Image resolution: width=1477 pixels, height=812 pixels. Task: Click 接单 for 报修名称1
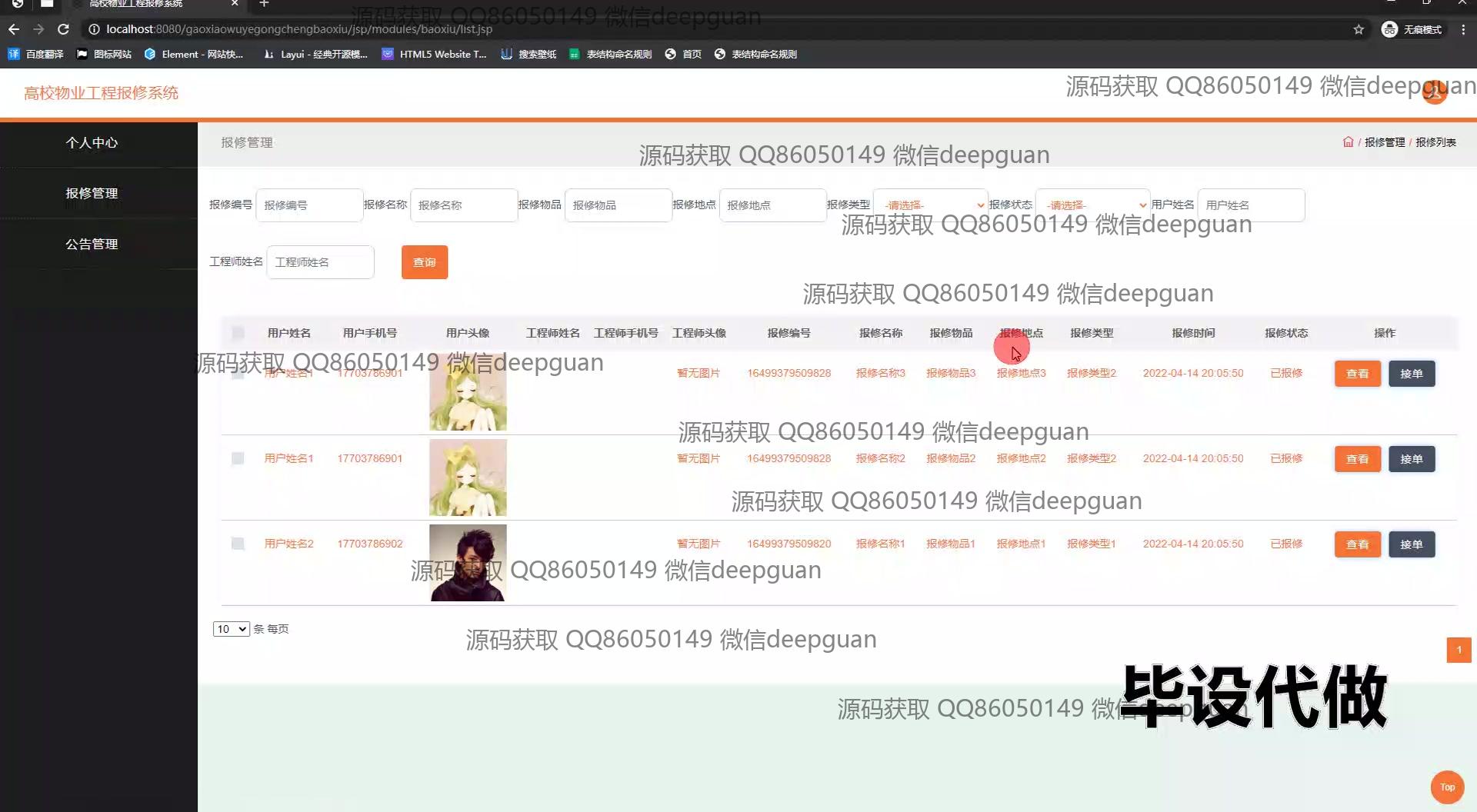(1412, 544)
